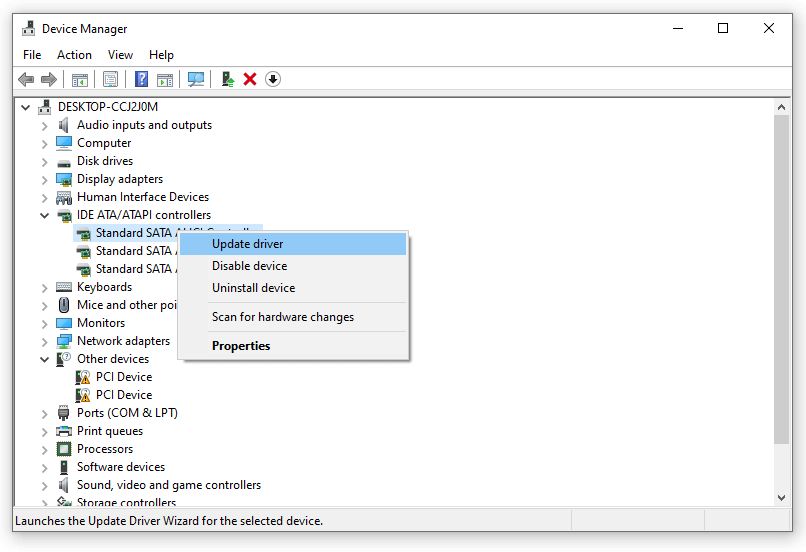Choose Uninstall device in context menu
Screen dimensions: 806x552
(x=292, y=288)
